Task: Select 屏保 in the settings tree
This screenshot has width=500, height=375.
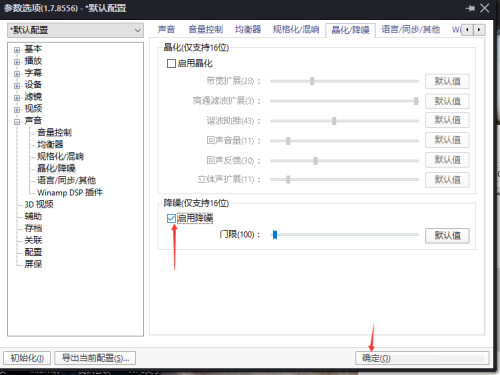Action: click(33, 264)
